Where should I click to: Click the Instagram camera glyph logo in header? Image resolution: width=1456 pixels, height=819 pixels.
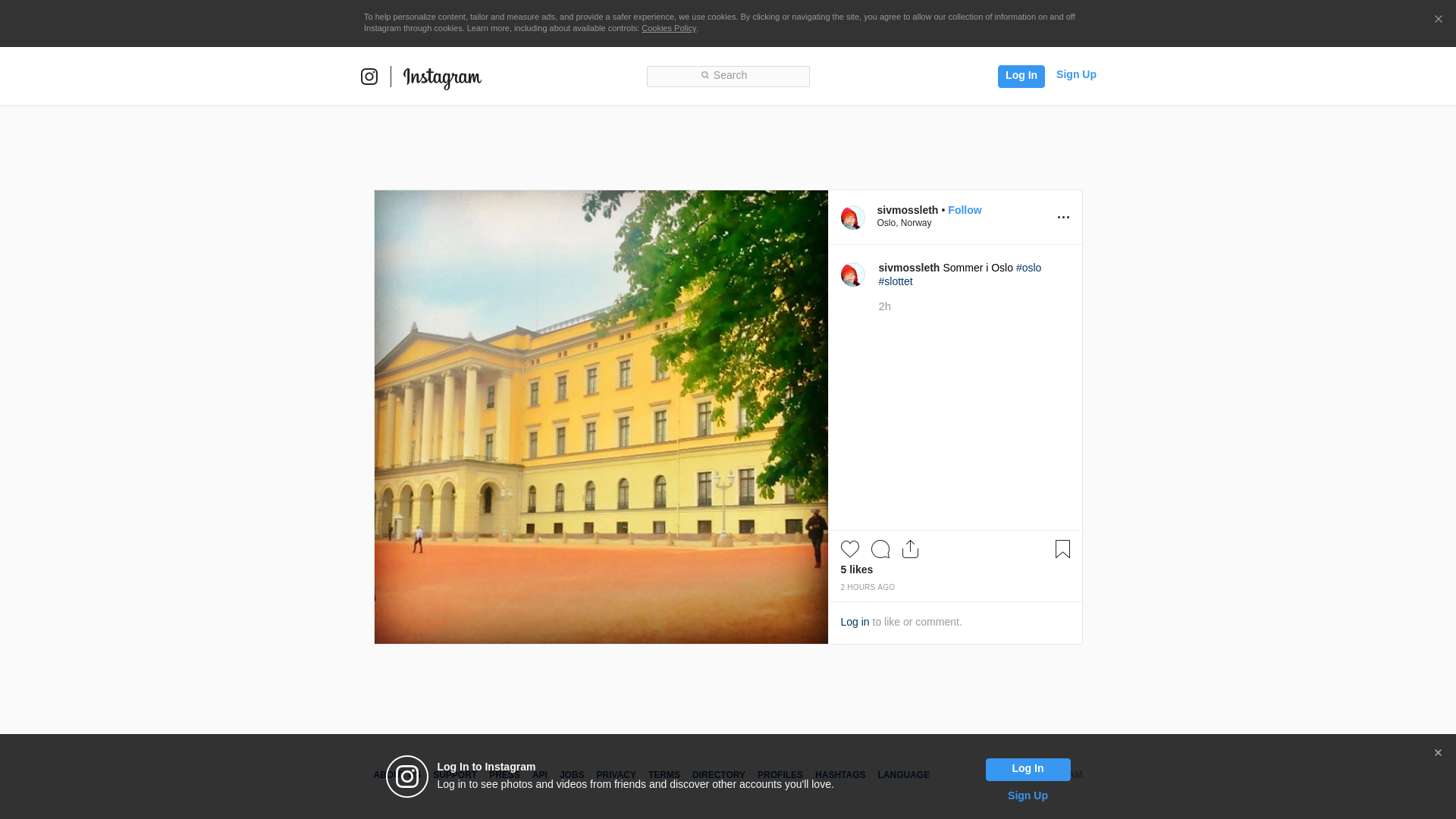click(x=369, y=77)
